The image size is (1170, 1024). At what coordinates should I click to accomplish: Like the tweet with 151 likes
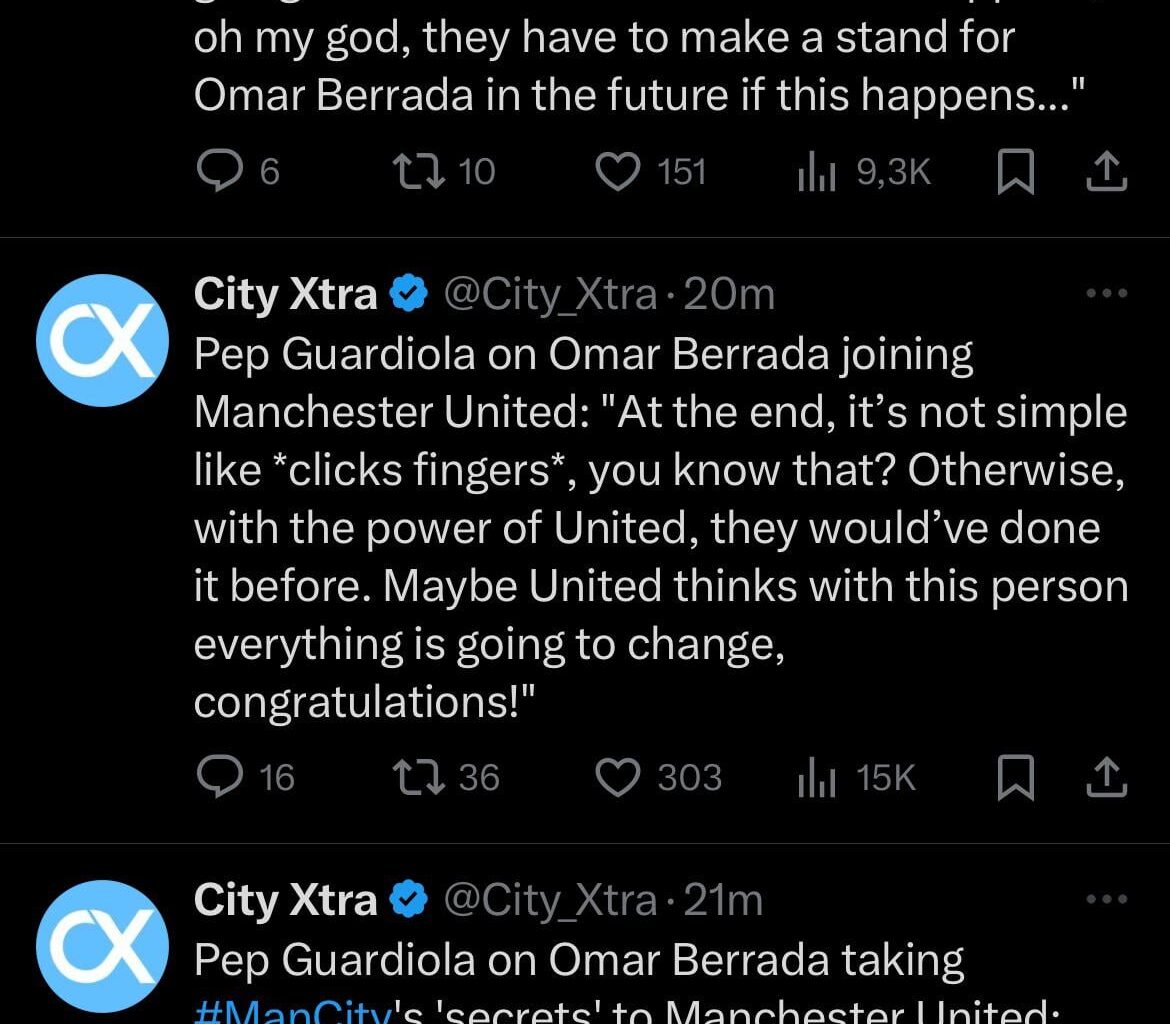click(x=618, y=171)
